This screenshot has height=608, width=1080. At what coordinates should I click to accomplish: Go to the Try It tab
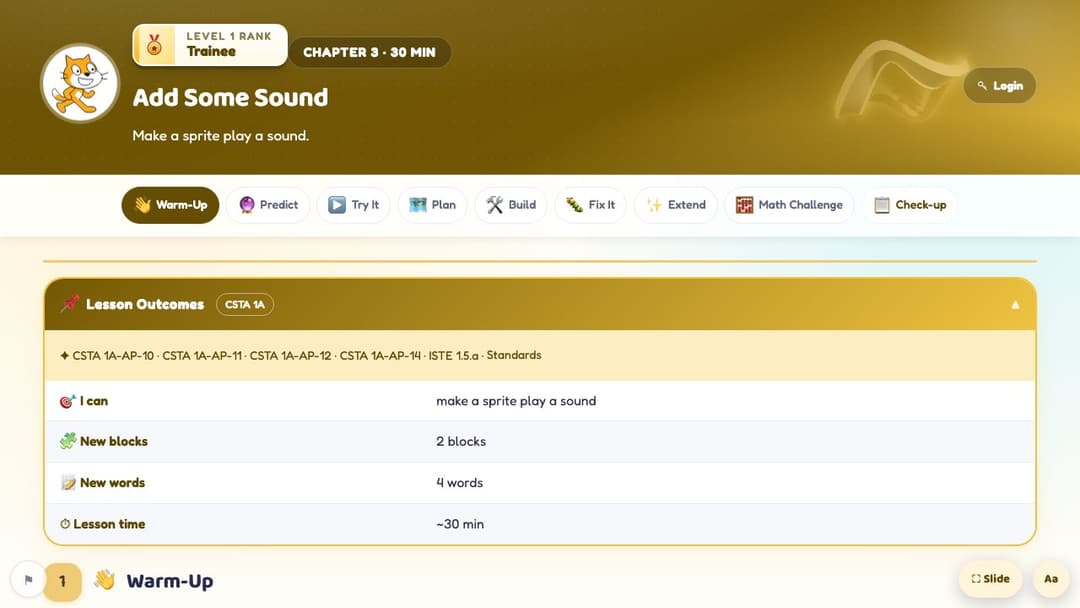pyautogui.click(x=353, y=205)
